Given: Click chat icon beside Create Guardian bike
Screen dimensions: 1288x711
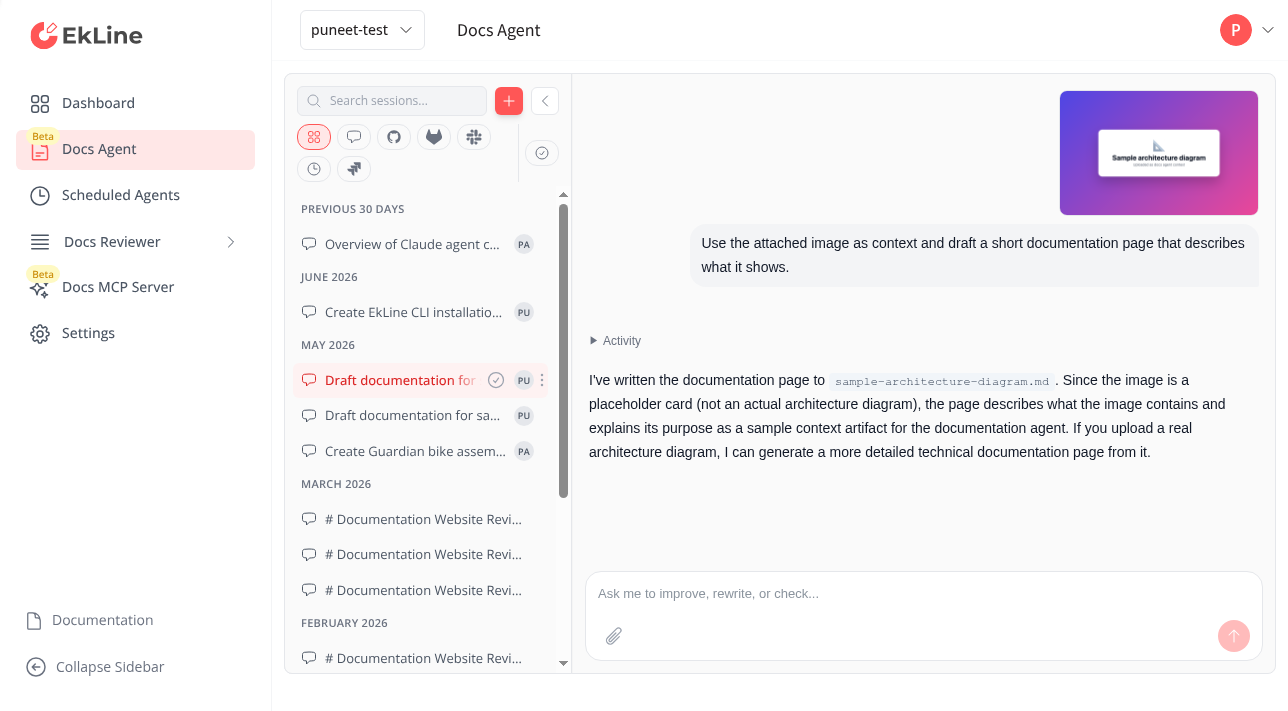Looking at the screenshot, I should [309, 451].
